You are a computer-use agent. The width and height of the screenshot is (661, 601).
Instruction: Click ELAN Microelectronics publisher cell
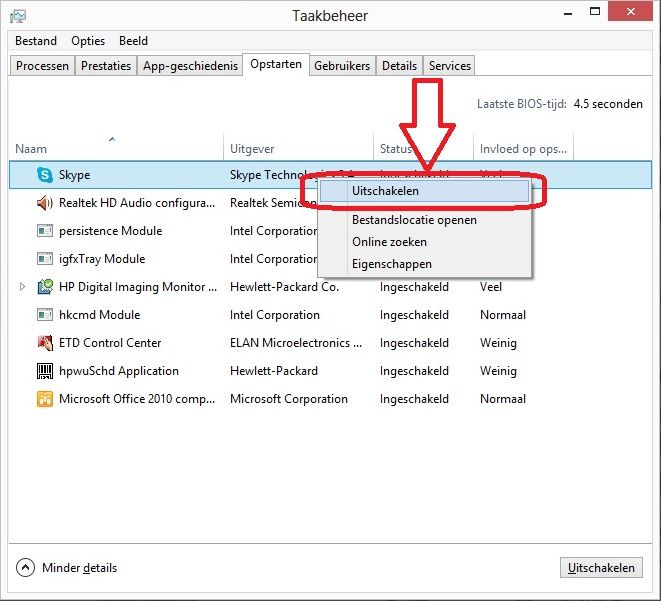pos(296,343)
